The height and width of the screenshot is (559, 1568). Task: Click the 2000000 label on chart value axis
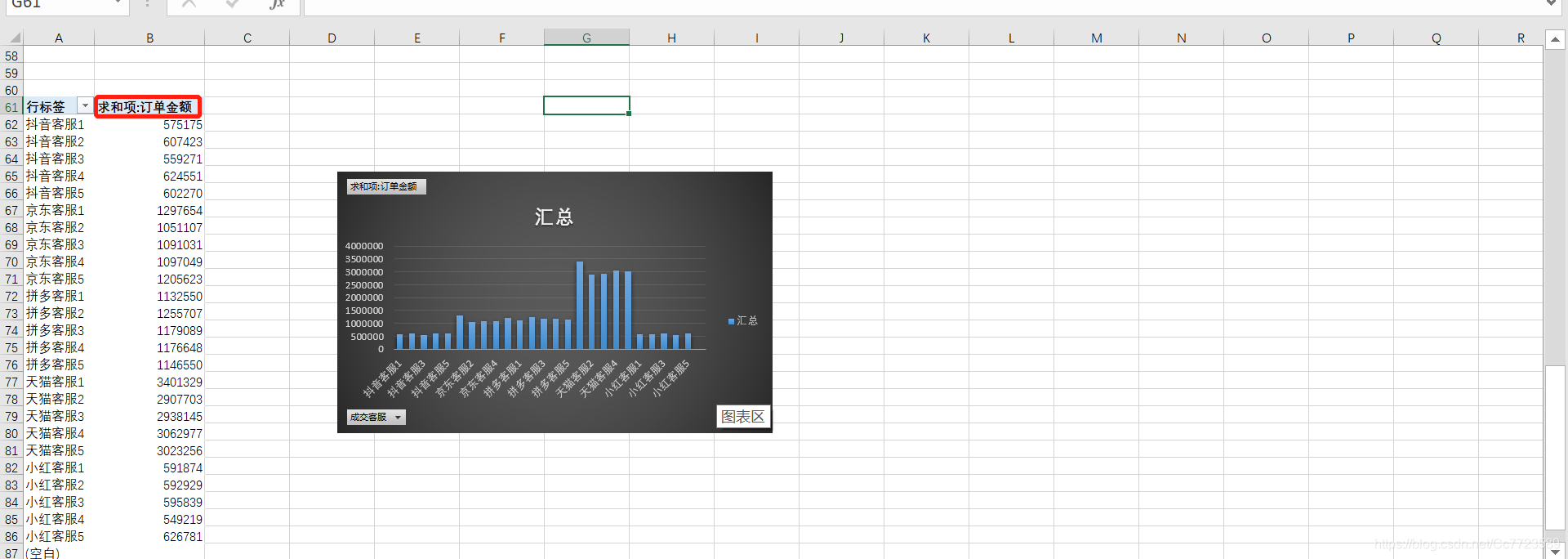tap(363, 297)
